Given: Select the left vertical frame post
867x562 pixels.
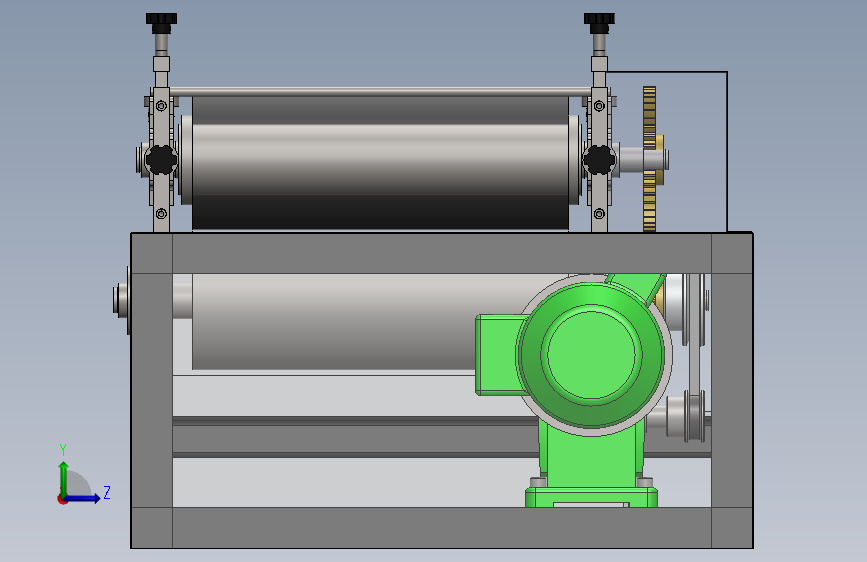Looking at the screenshot, I should coord(152,391).
